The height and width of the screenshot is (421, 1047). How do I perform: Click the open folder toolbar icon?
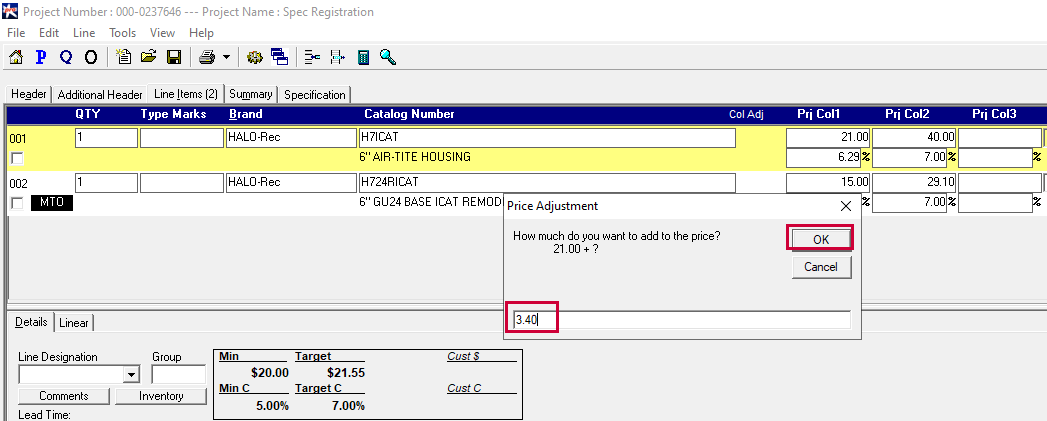coord(149,57)
